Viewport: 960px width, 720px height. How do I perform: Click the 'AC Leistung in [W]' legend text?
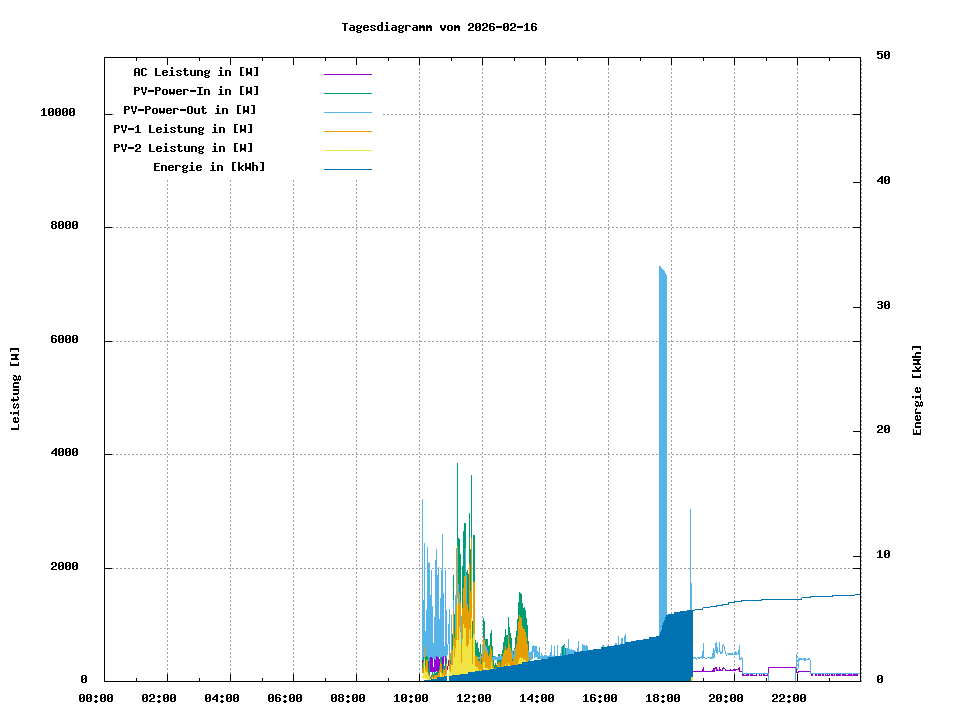[196, 72]
